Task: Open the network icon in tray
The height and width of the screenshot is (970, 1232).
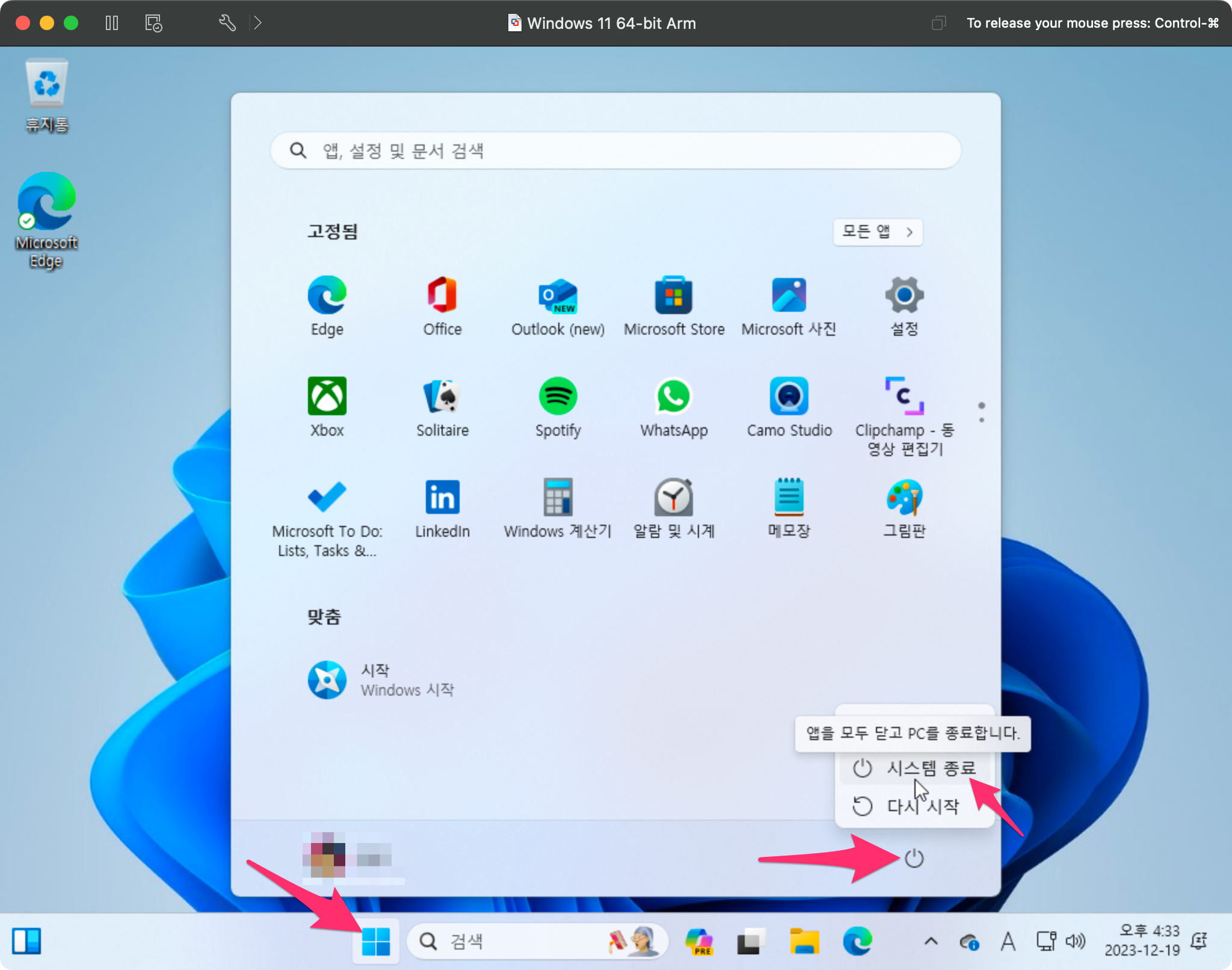Action: [1046, 941]
